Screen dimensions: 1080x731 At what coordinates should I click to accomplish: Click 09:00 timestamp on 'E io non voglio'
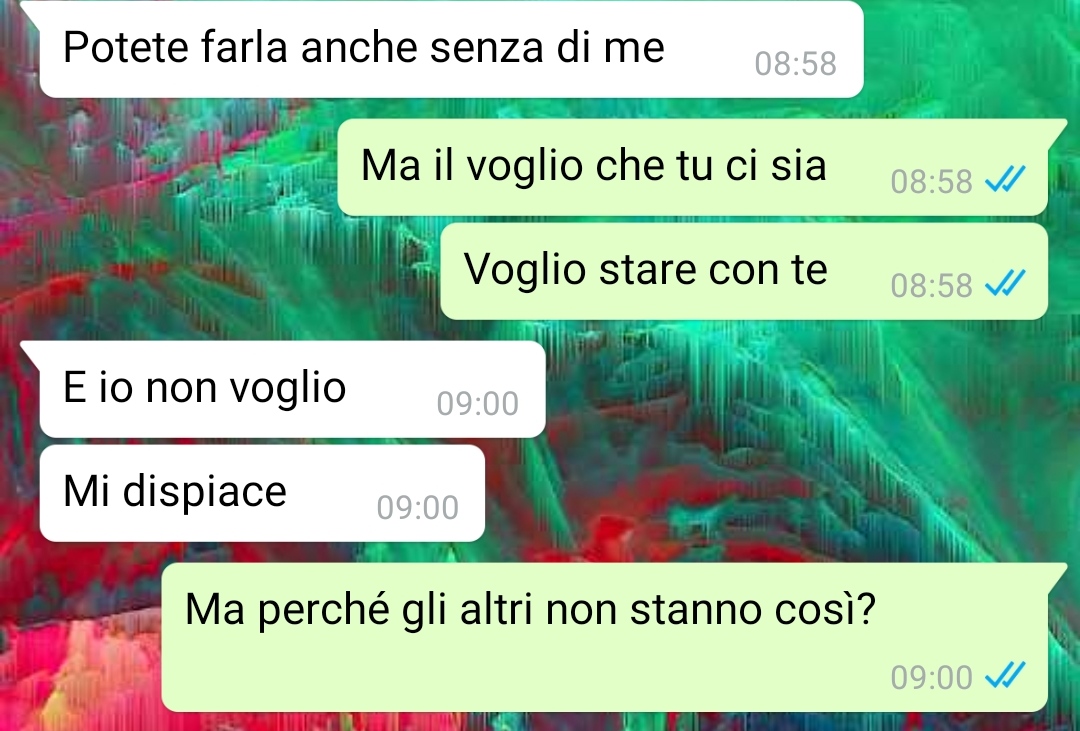click(477, 404)
